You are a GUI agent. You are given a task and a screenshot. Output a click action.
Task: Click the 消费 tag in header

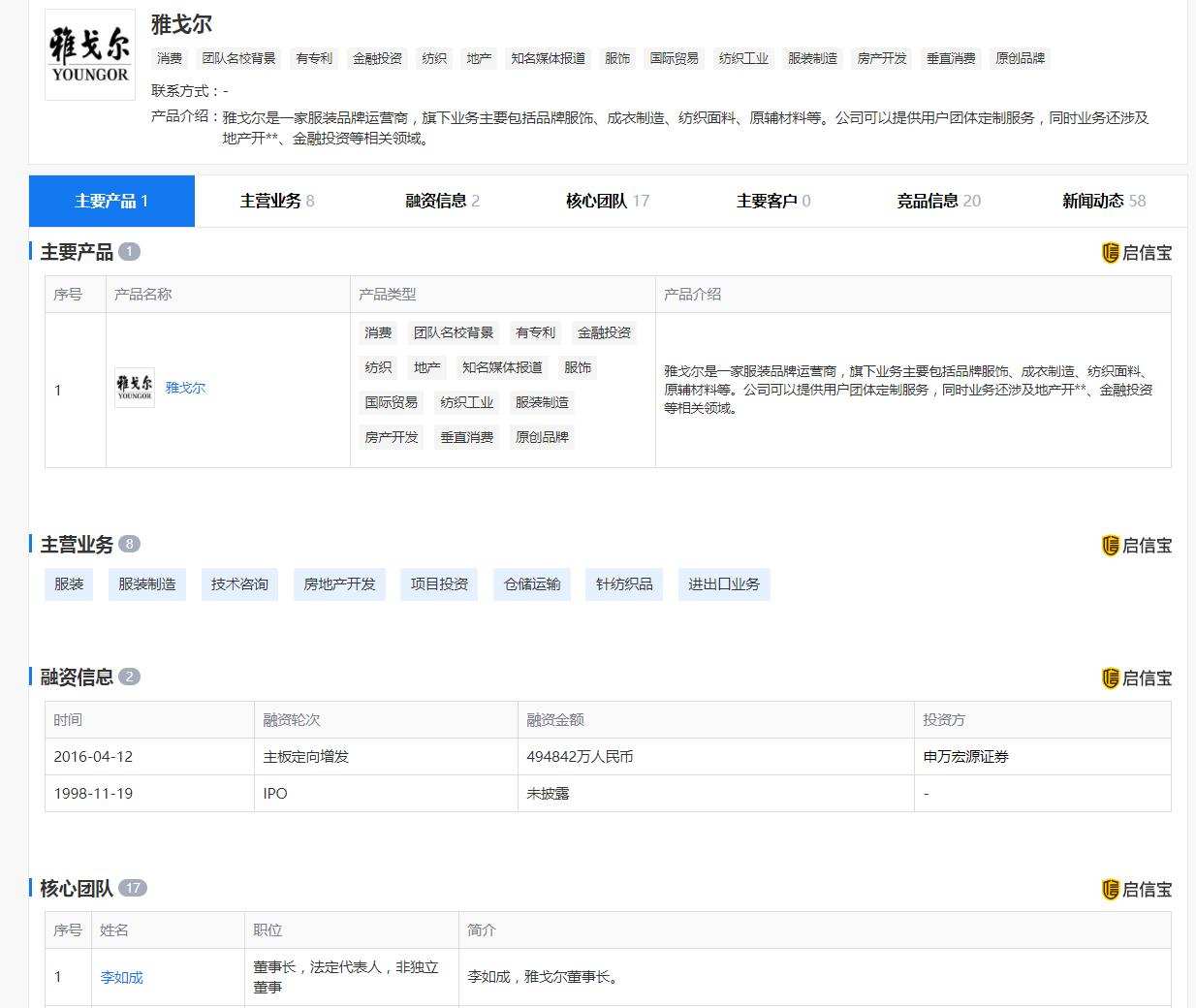(x=170, y=58)
